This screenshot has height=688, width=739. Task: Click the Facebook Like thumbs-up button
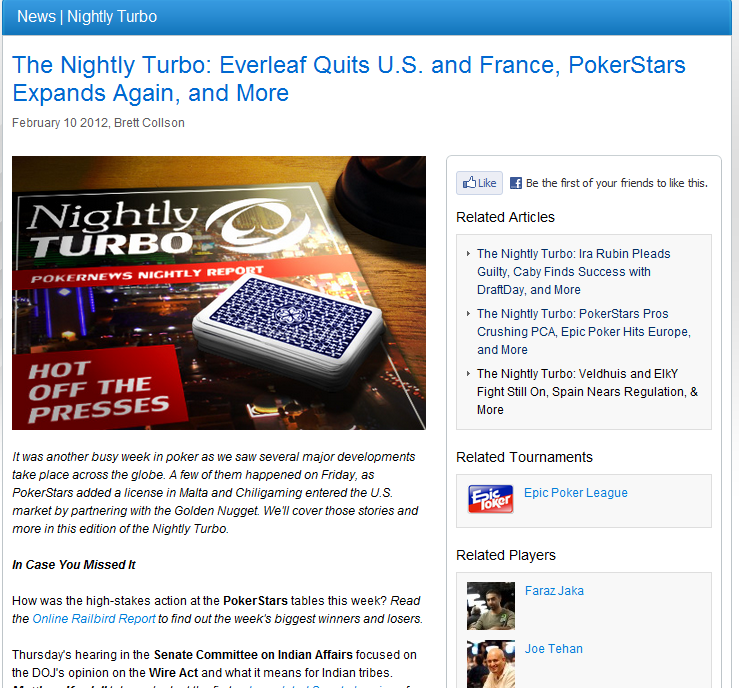[x=479, y=183]
